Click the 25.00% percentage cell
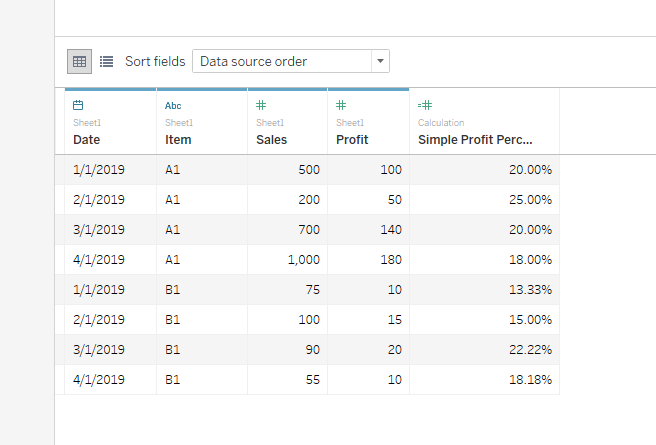The image size is (656, 445). (529, 200)
